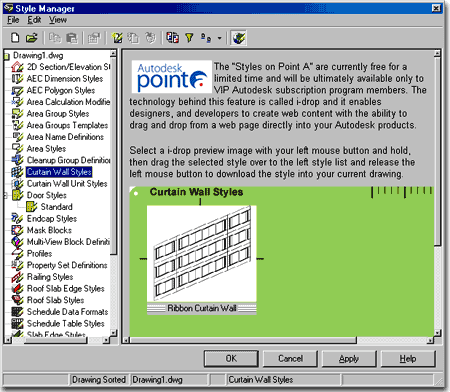Select Roof Slab Styles in the tree
Screen dimensions: 450x392
(55, 300)
